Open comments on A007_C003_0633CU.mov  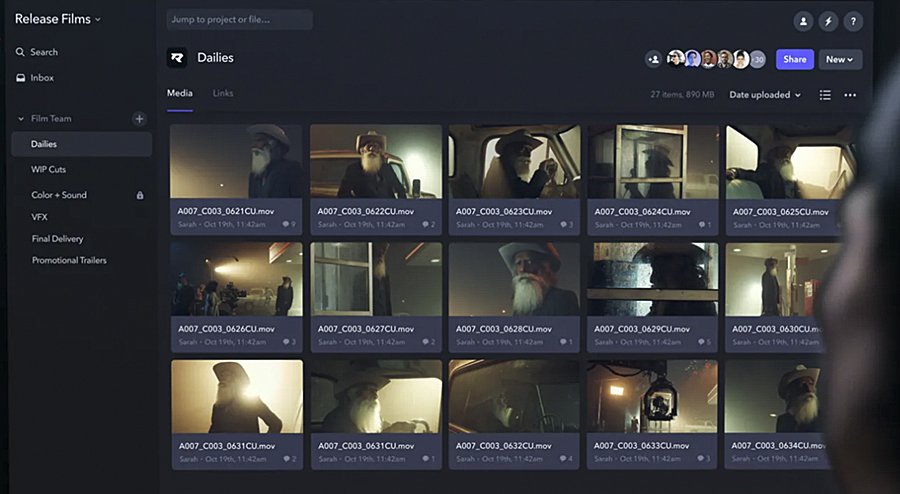pyautogui.click(x=704, y=458)
